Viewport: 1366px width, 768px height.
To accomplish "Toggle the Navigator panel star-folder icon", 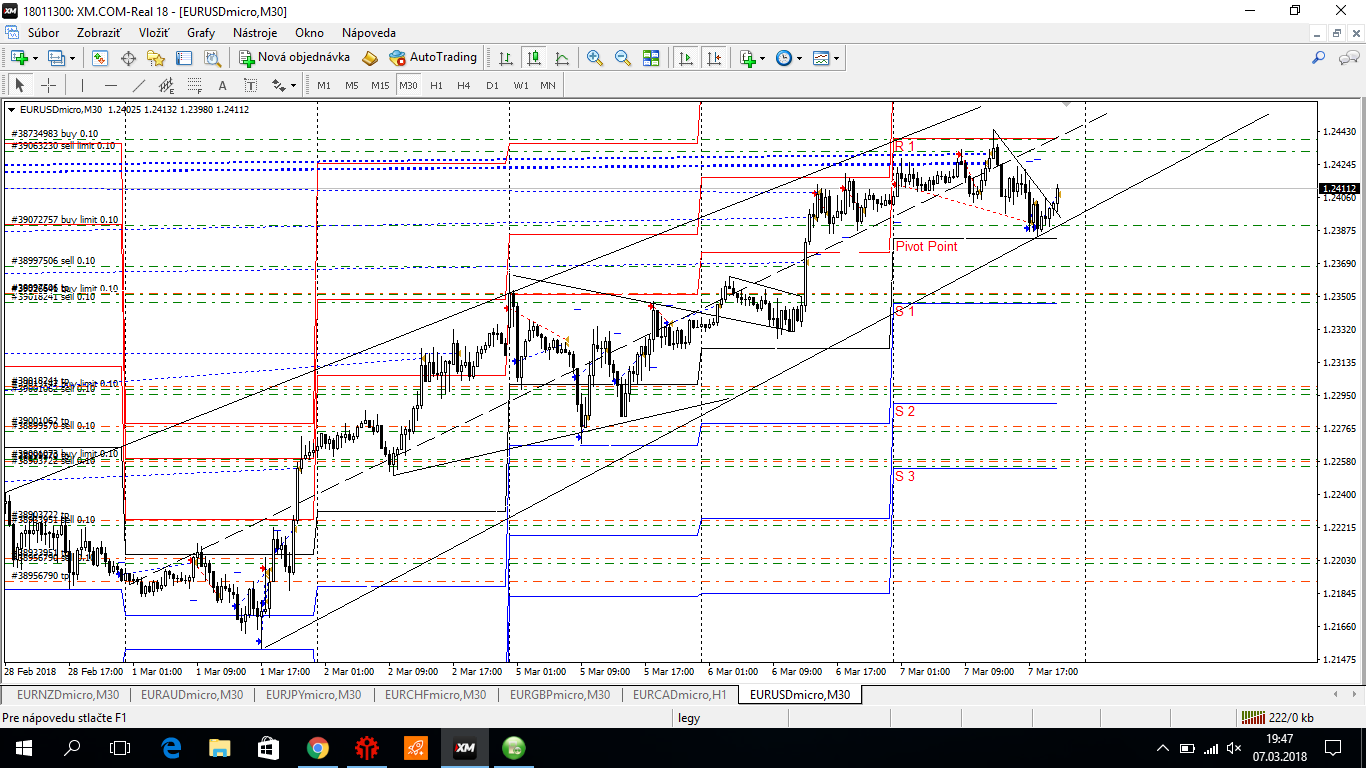I will (x=157, y=58).
